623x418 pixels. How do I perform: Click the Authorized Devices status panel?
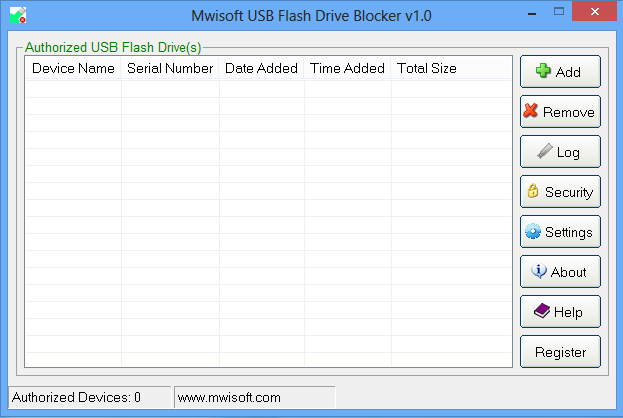pos(88,397)
